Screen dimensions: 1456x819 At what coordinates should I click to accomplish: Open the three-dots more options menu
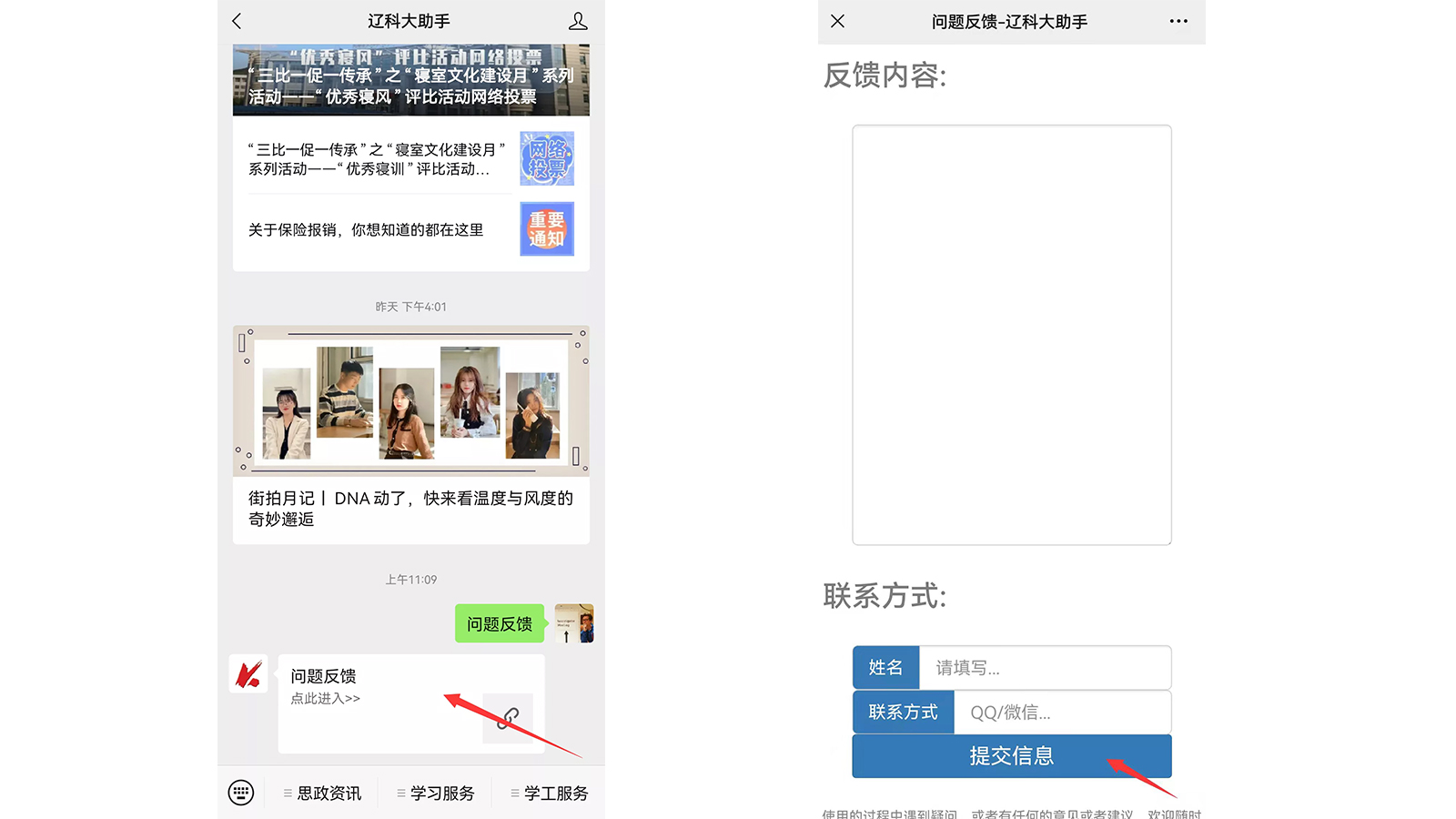point(1178,21)
